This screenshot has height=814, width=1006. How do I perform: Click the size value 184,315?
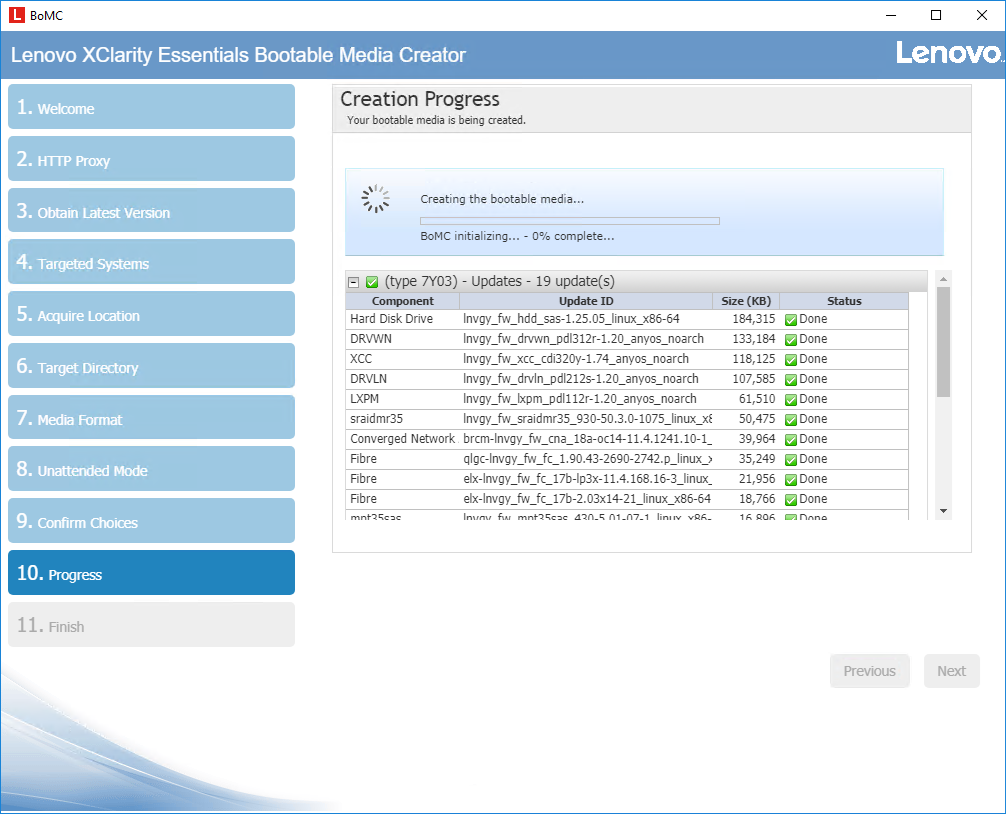coord(754,319)
